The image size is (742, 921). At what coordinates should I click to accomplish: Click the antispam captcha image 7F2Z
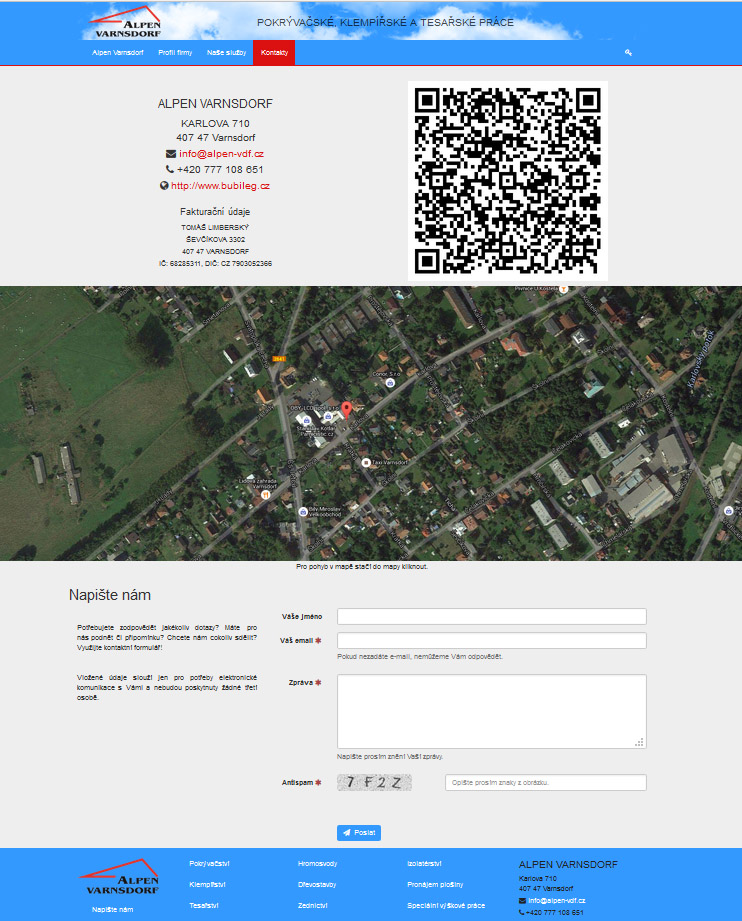coord(374,782)
